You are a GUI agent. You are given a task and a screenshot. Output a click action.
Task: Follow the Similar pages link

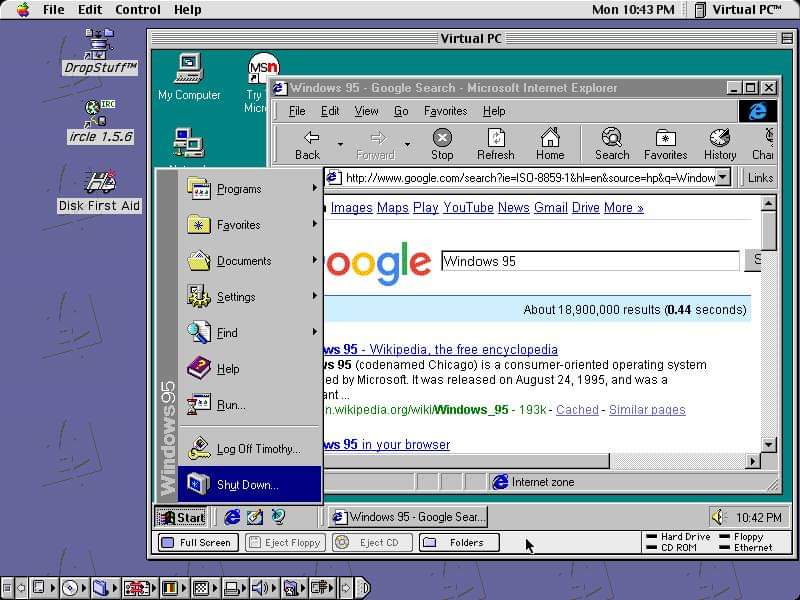click(x=647, y=410)
